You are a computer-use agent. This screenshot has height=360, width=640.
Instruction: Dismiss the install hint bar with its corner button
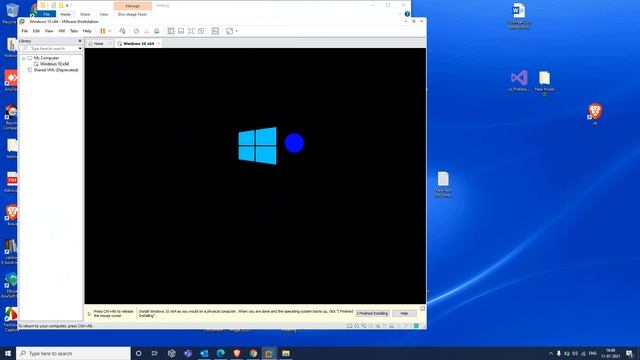coord(422,309)
